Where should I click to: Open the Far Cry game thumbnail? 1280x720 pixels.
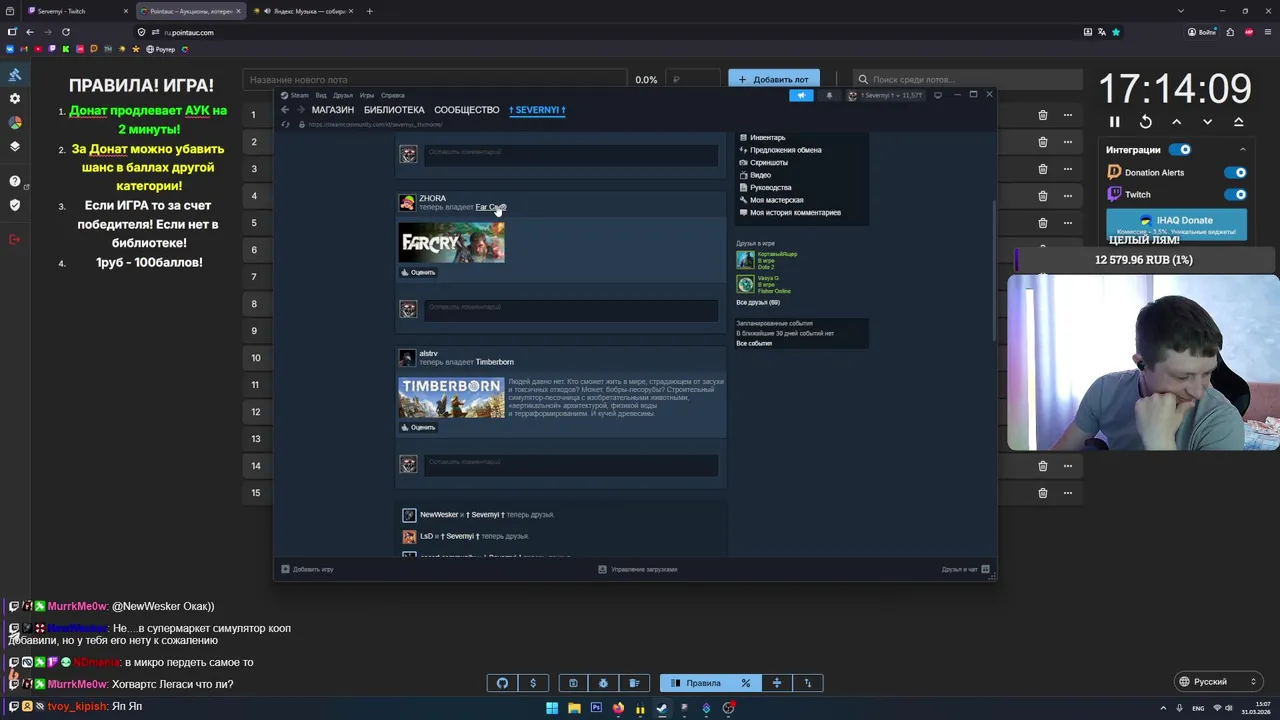(452, 243)
